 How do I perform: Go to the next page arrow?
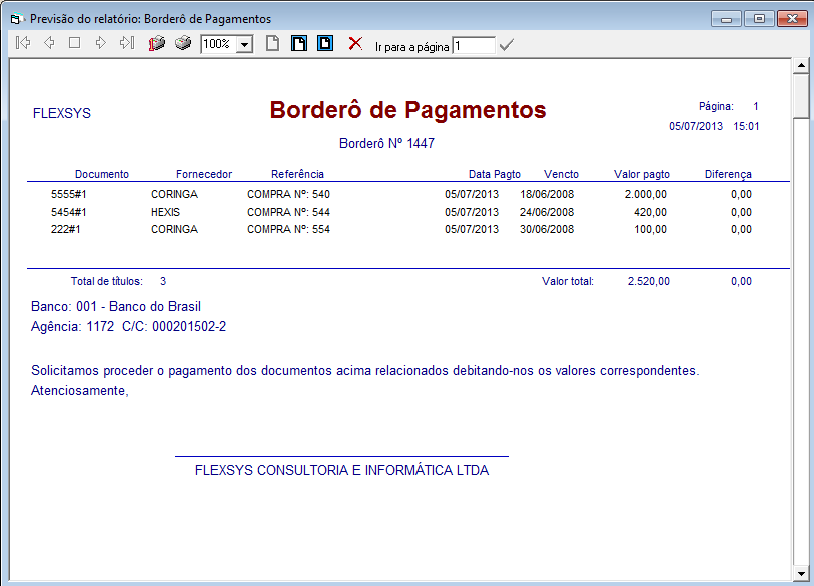coord(101,43)
